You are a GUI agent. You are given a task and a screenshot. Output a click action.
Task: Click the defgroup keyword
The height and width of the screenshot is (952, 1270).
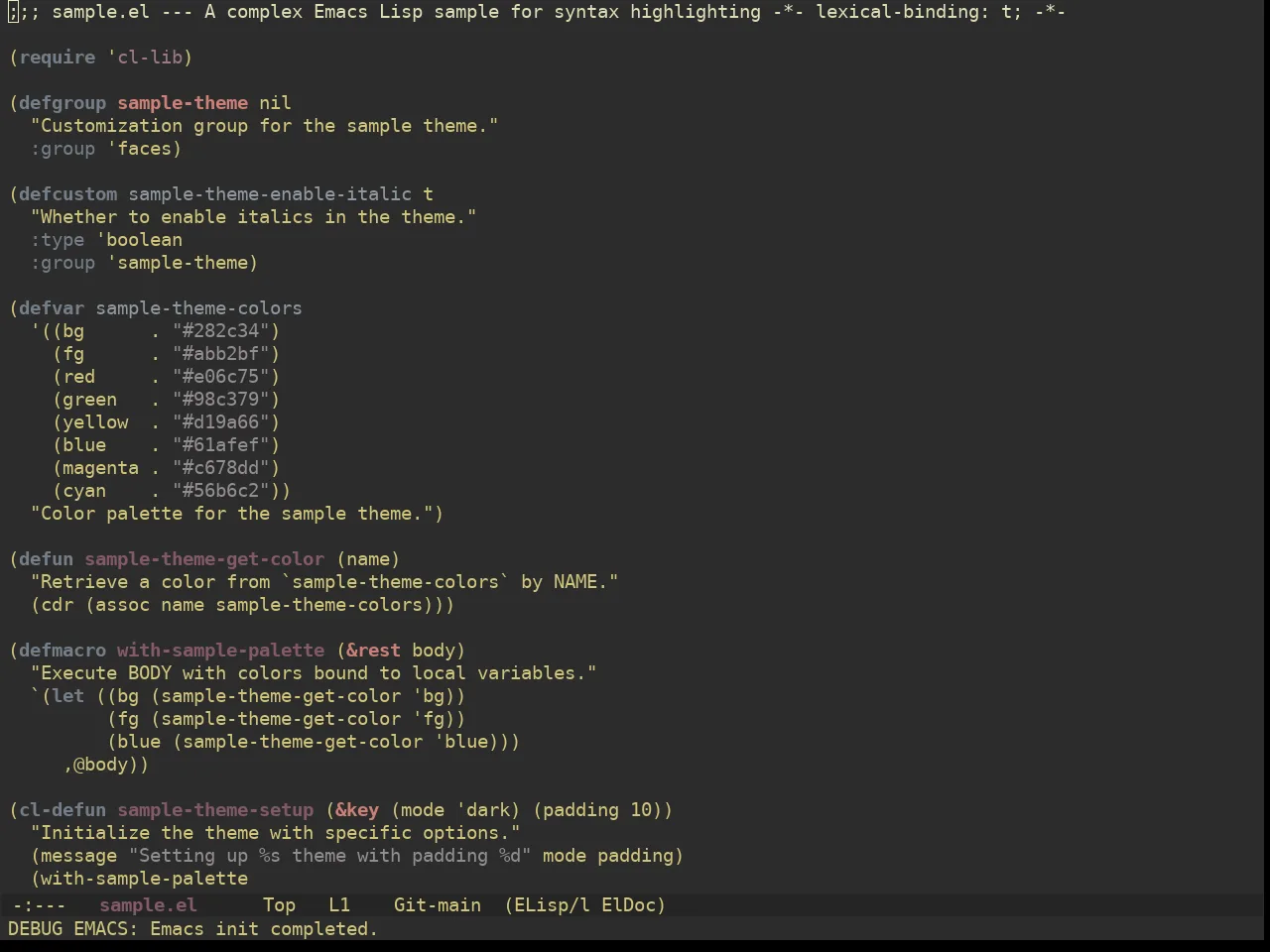[x=63, y=103]
